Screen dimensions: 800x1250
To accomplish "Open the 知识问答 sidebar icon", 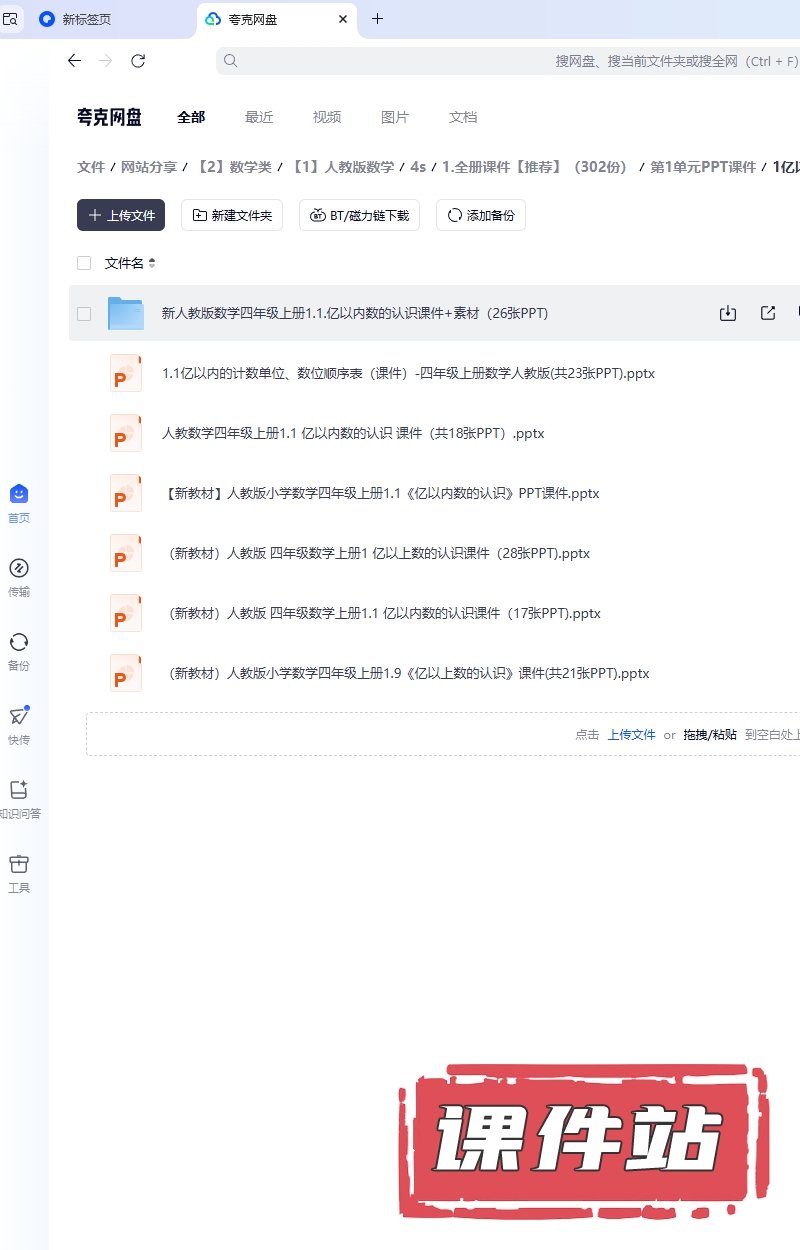I will tap(18, 790).
